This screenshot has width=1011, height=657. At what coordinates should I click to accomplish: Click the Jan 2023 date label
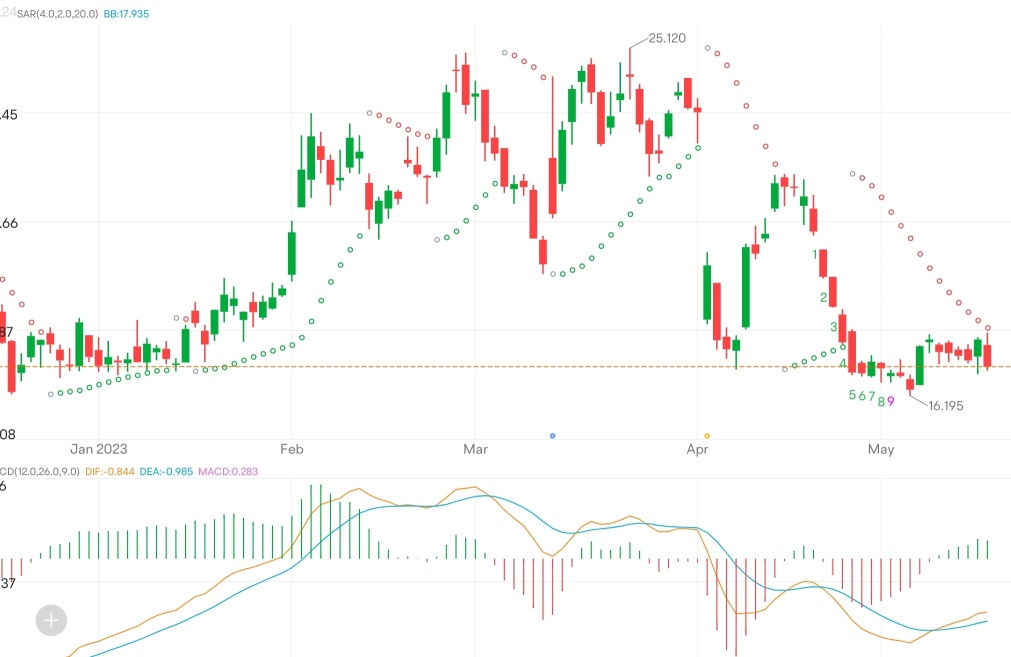(x=98, y=450)
